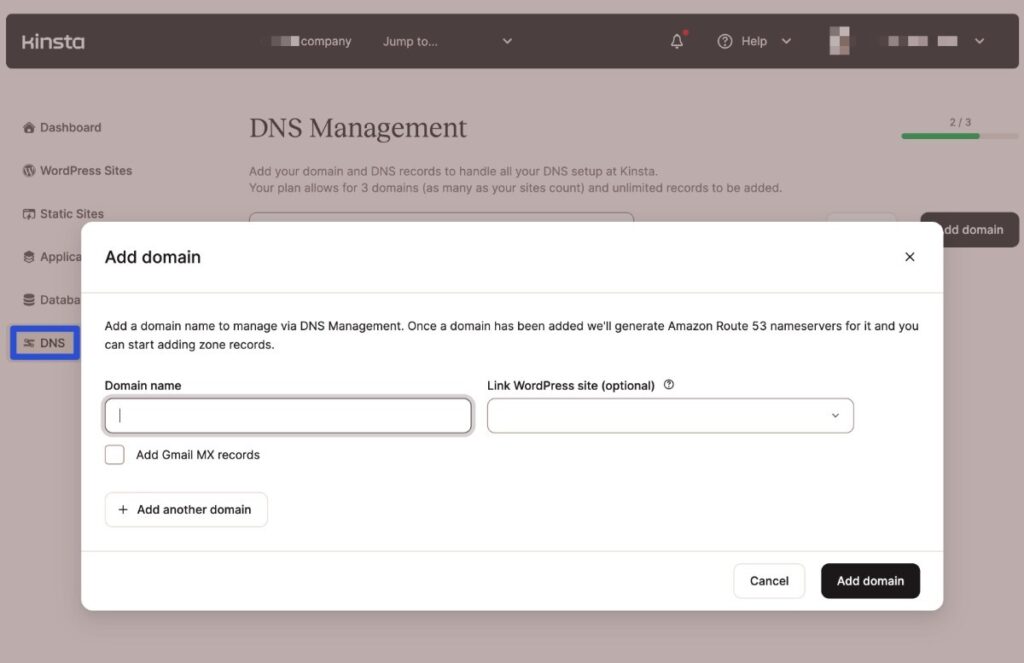
Task: Click the Databases sidebar icon
Action: (27, 299)
